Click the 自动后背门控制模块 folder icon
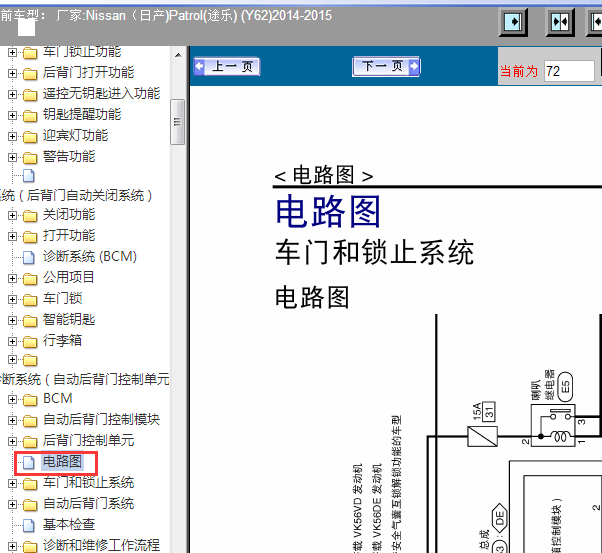The height and width of the screenshot is (553, 602). tap(30, 421)
